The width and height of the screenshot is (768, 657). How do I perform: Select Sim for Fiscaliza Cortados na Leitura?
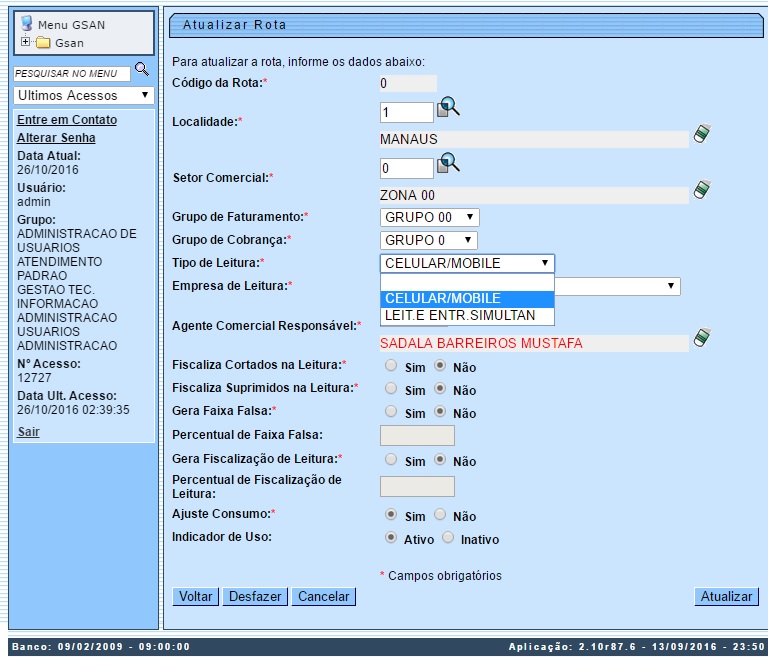392,365
